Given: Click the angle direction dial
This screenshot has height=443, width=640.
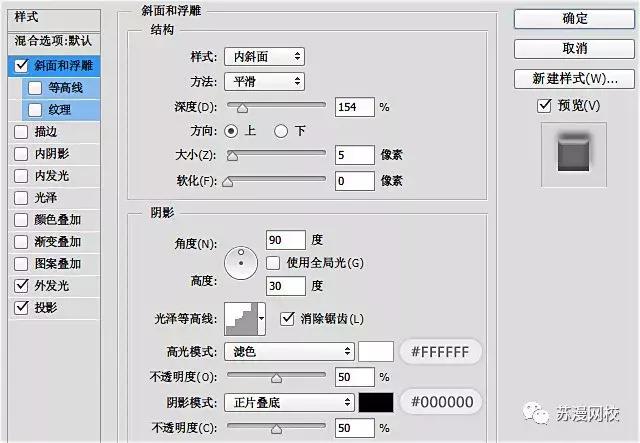Looking at the screenshot, I should coord(241,263).
